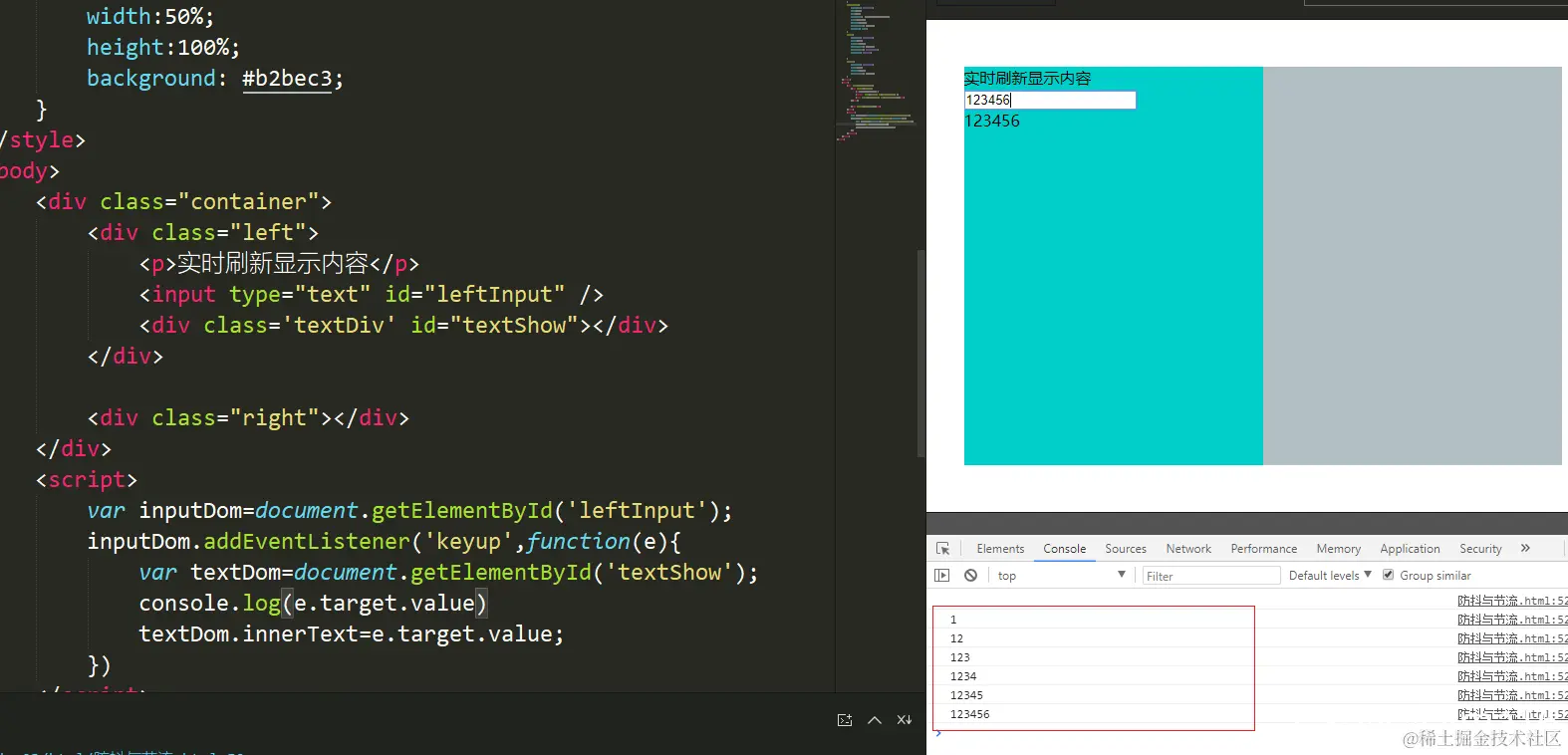Click the editor vertical scrollbar thumb
1568x755 pixels.
[920, 354]
